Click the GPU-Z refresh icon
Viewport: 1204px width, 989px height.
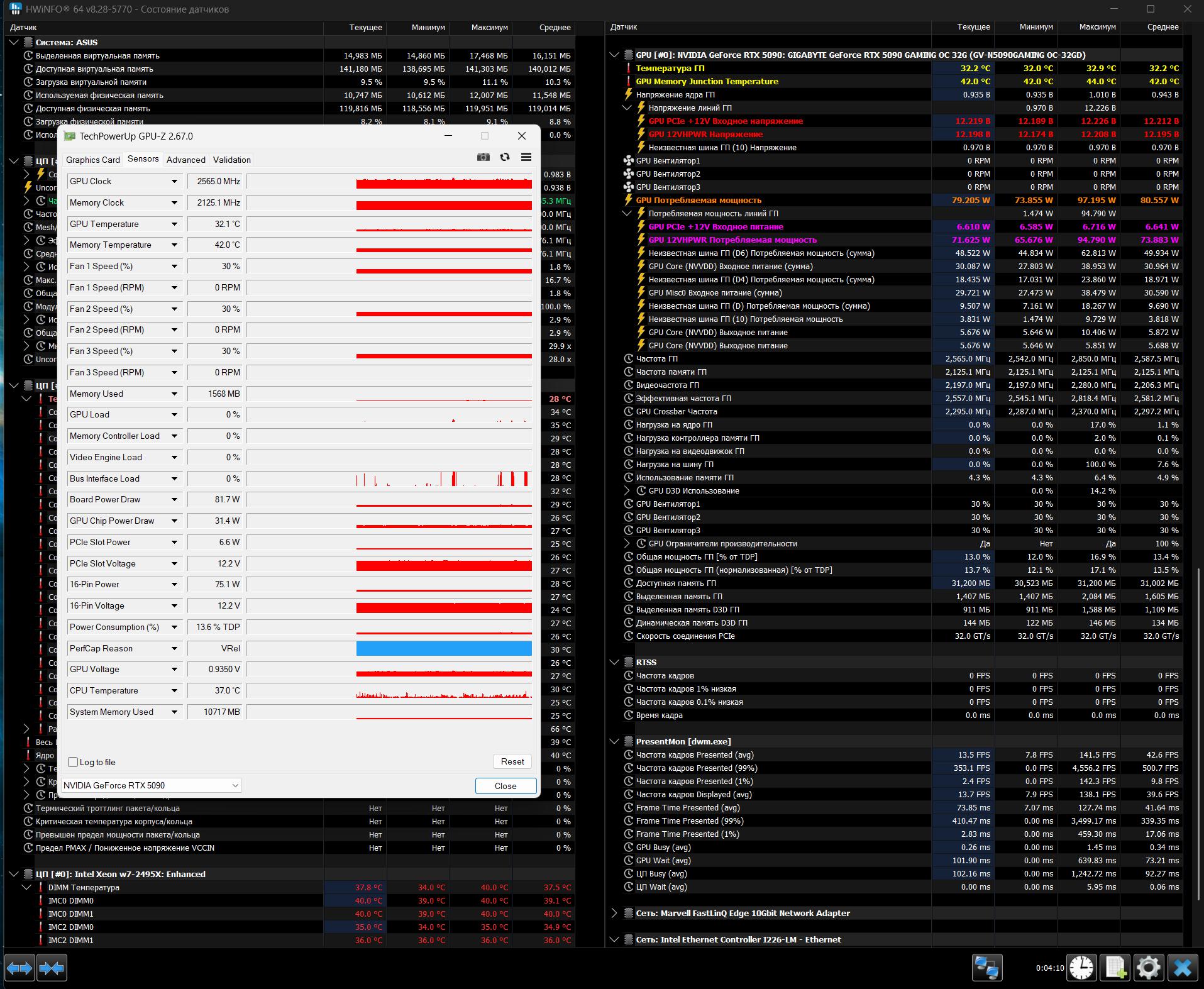505,157
